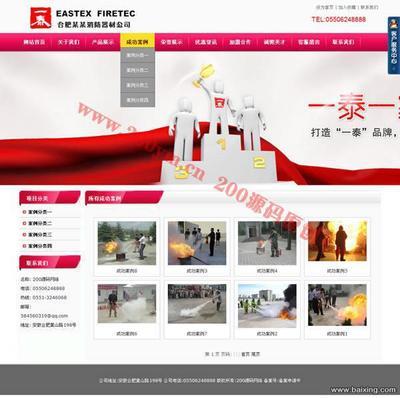Click small 联系我们 link above the phone number
400x398 pixels.
pos(369,7)
